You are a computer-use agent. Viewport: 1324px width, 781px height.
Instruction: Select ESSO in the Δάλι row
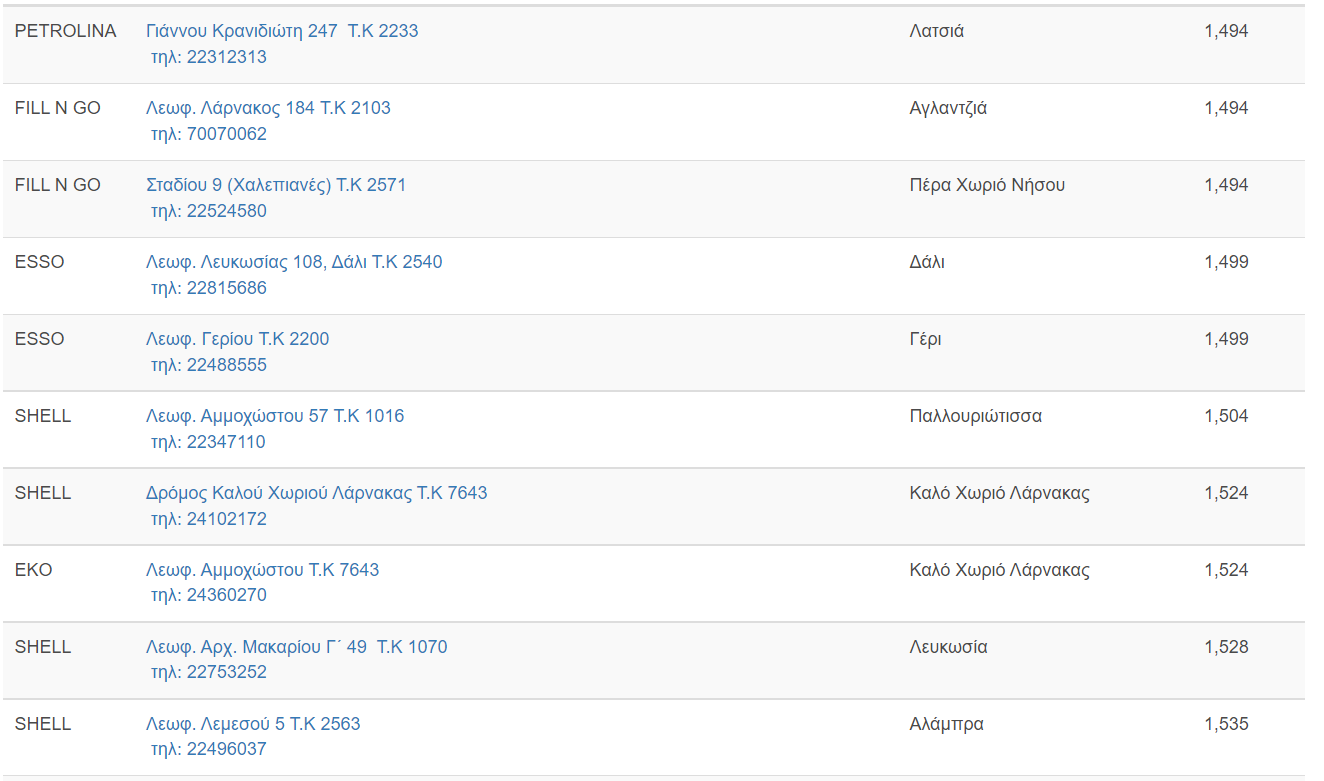pyautogui.click(x=40, y=262)
